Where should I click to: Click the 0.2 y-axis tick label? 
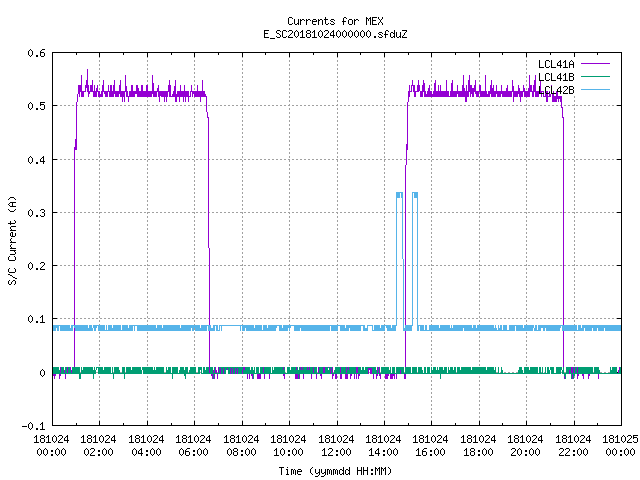36,266
